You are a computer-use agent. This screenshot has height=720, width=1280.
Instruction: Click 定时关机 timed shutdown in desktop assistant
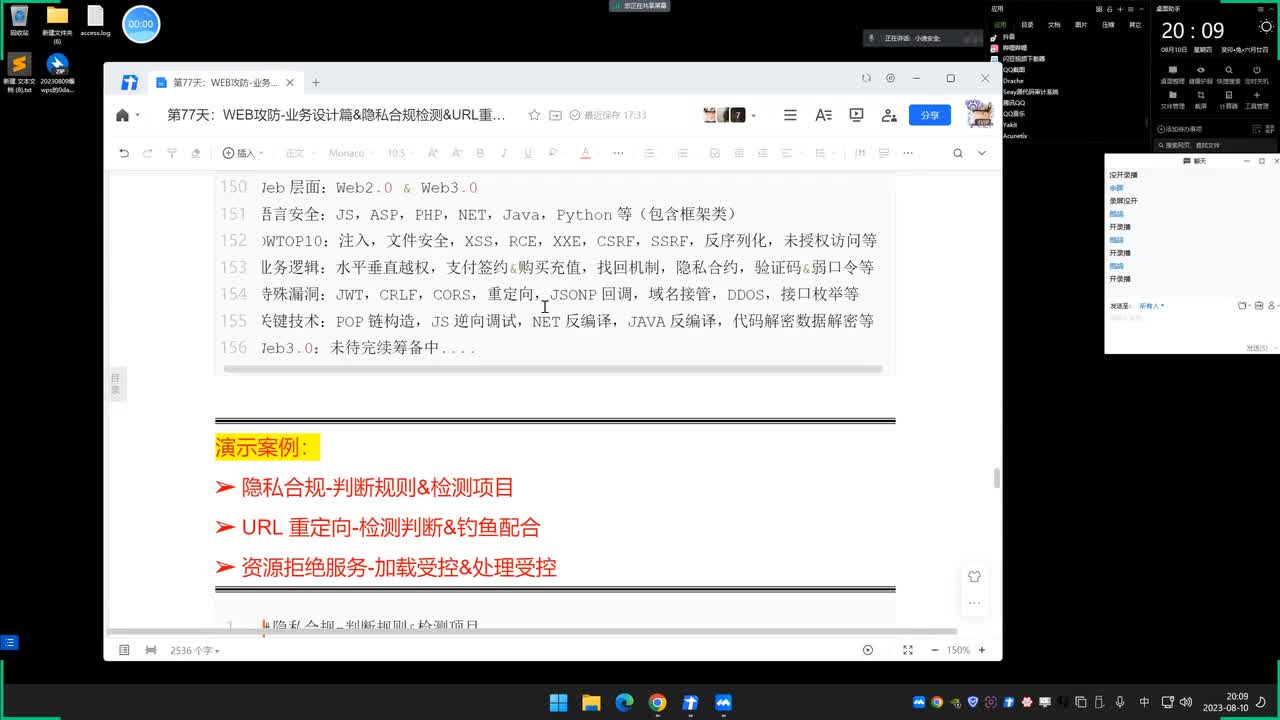[1258, 76]
